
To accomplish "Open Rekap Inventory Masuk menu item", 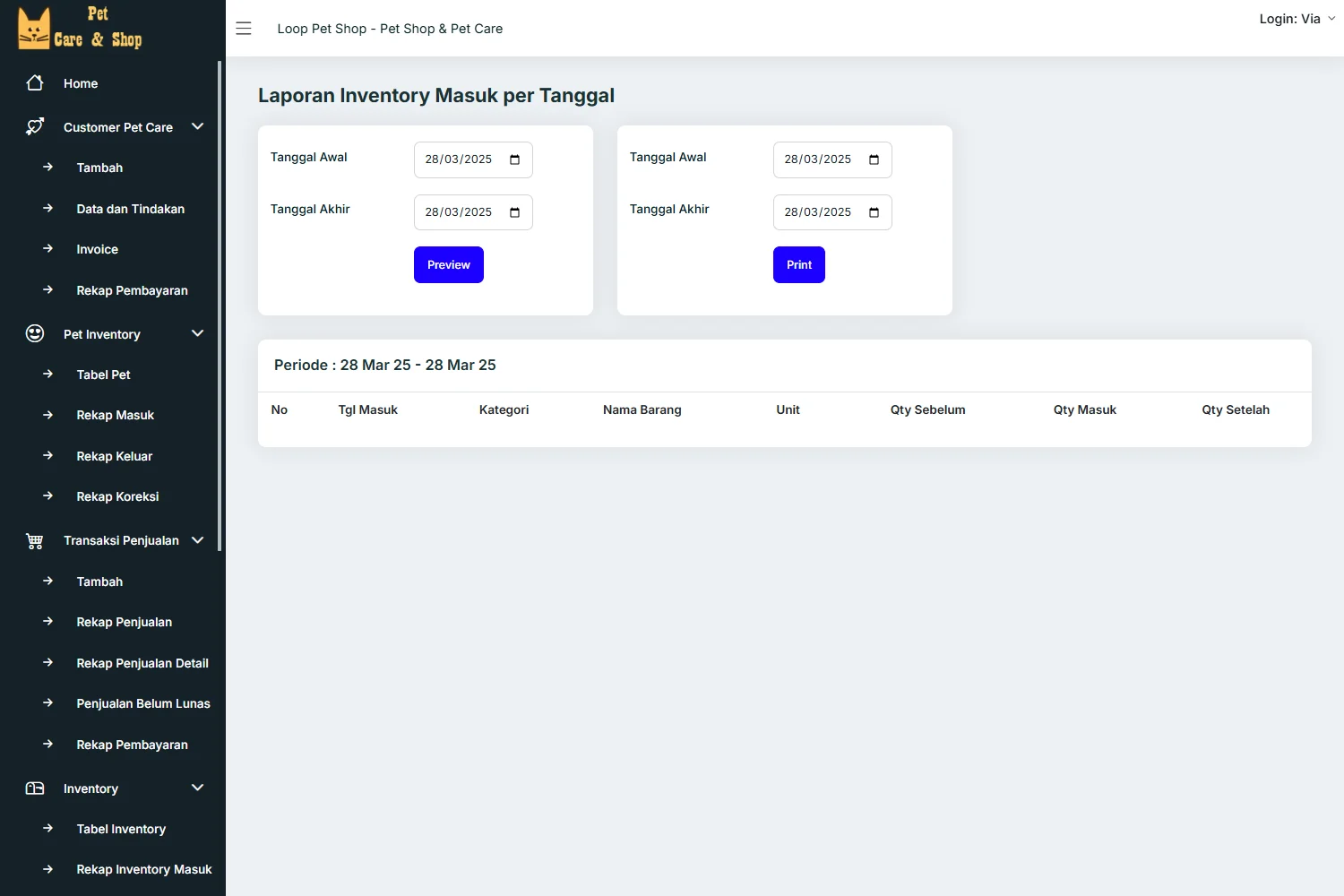I will (x=144, y=869).
